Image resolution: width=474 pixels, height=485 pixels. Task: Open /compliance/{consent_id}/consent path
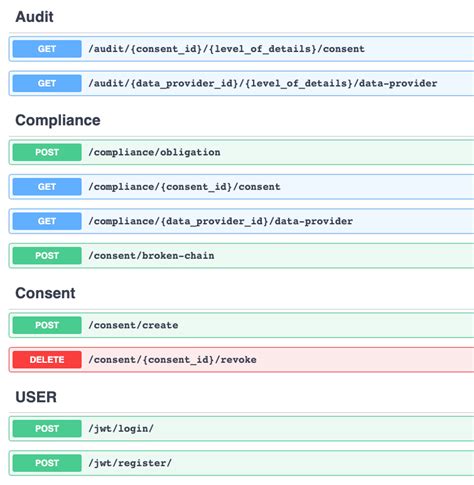coord(184,187)
